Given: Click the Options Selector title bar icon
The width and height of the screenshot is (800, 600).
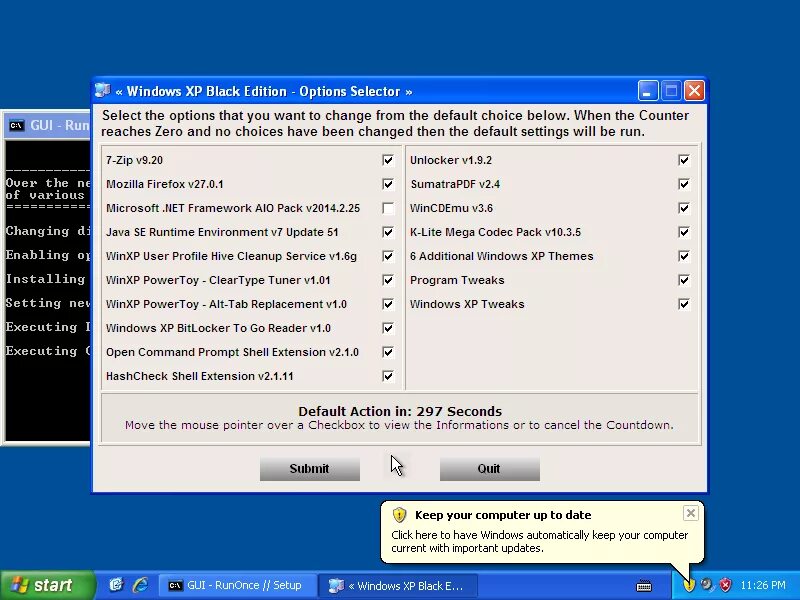Looking at the screenshot, I should coord(103,91).
